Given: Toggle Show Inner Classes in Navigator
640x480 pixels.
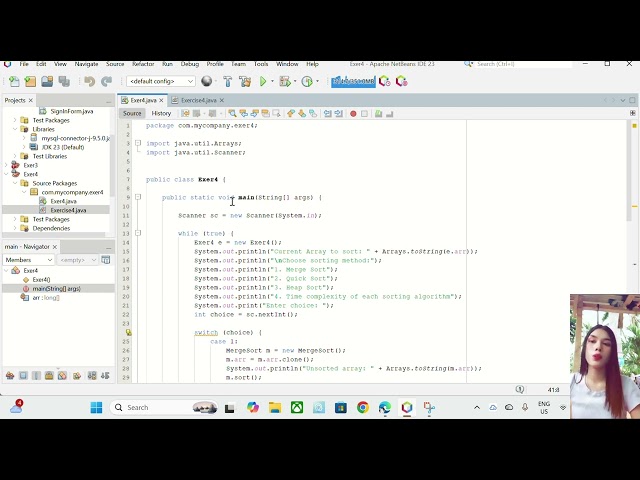Looking at the screenshot, I should [x=62, y=376].
